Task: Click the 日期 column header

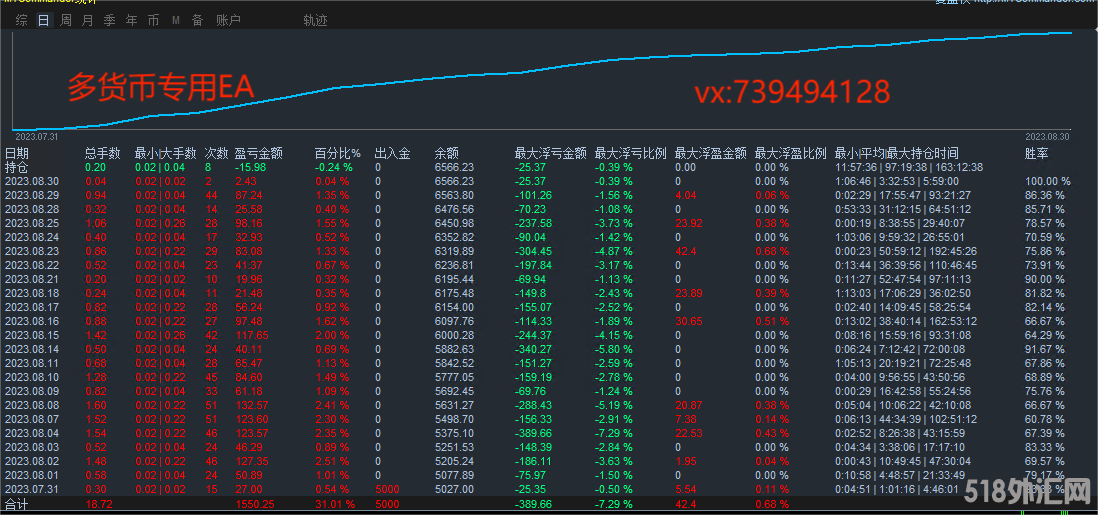Action: click(17, 154)
